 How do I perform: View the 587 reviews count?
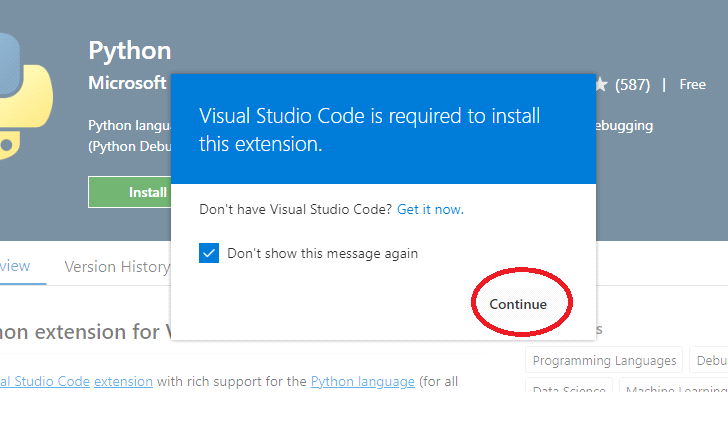632,85
